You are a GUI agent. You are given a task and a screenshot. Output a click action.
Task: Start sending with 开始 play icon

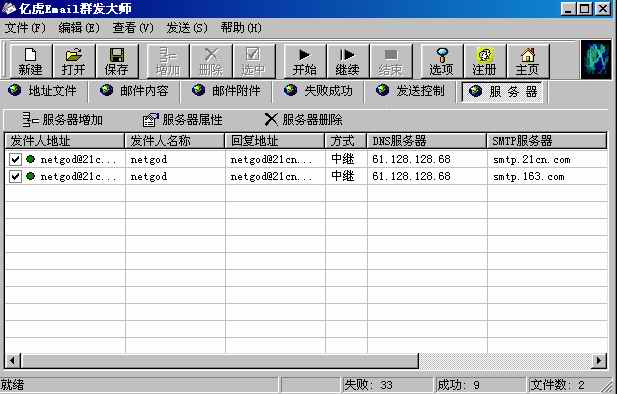click(x=305, y=61)
